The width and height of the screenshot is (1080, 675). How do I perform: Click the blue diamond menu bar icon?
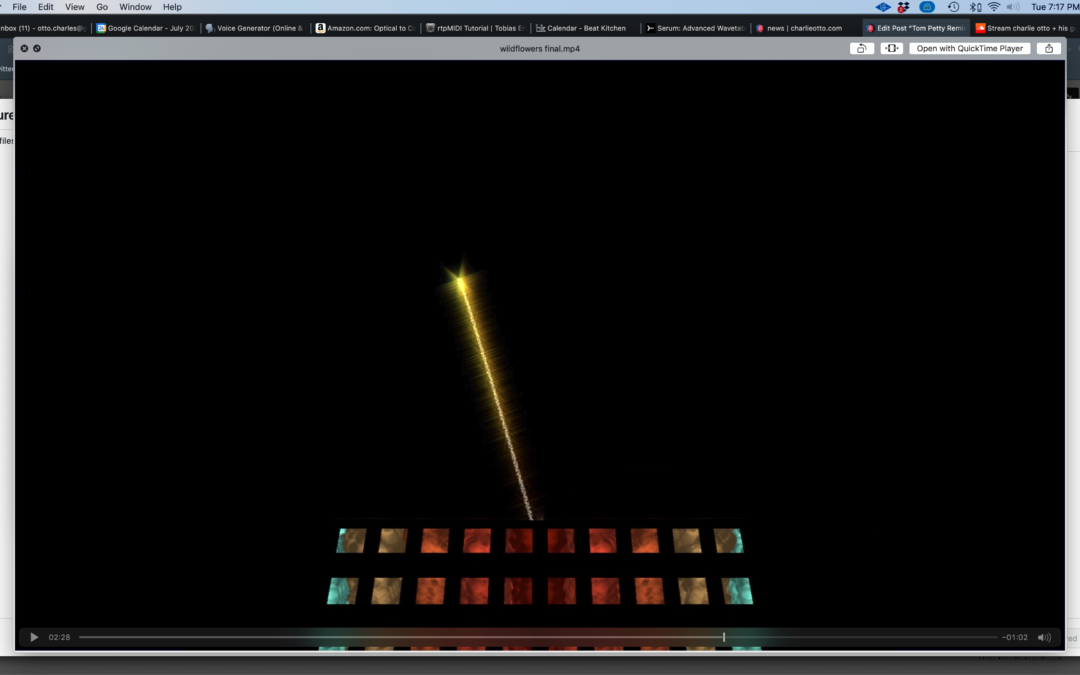[x=882, y=7]
